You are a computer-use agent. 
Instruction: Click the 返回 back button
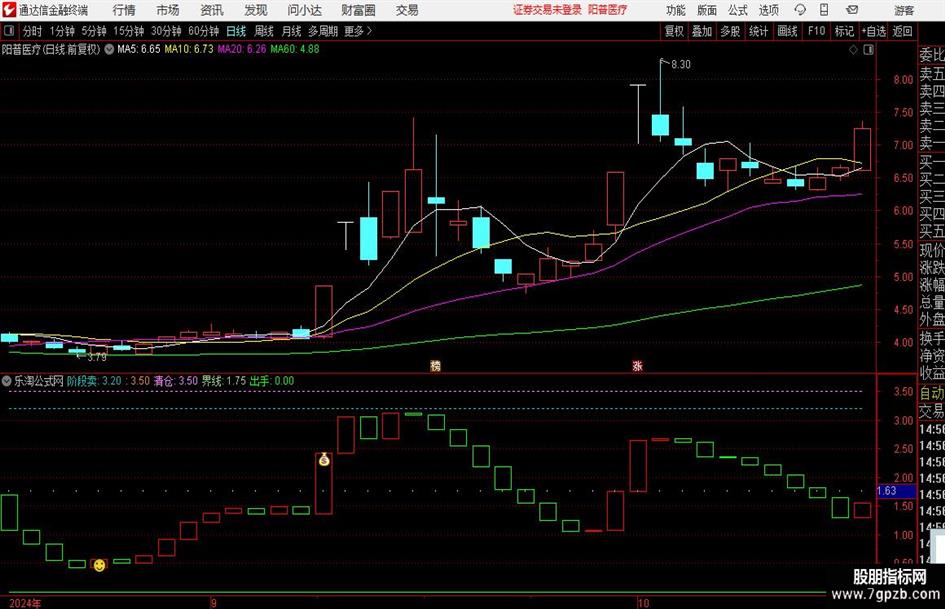(902, 31)
